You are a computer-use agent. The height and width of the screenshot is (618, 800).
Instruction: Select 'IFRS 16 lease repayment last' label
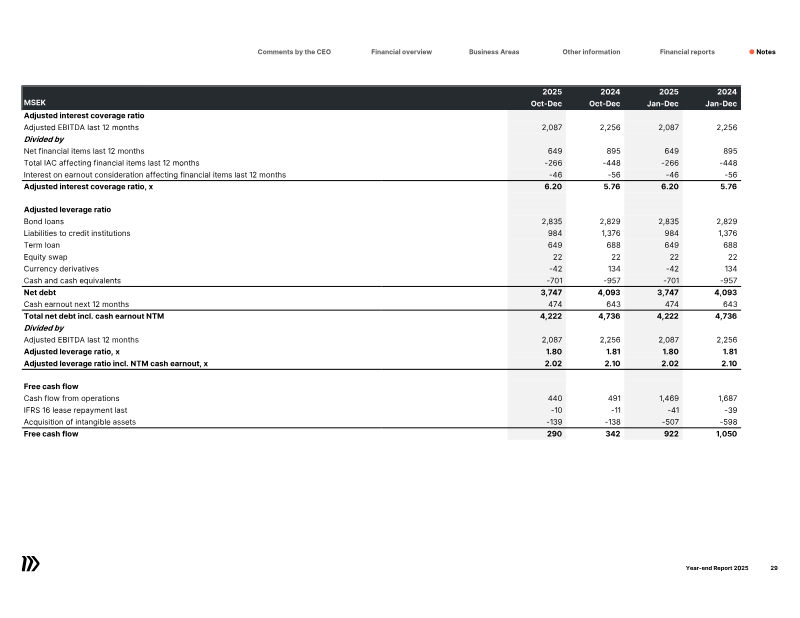click(75, 410)
